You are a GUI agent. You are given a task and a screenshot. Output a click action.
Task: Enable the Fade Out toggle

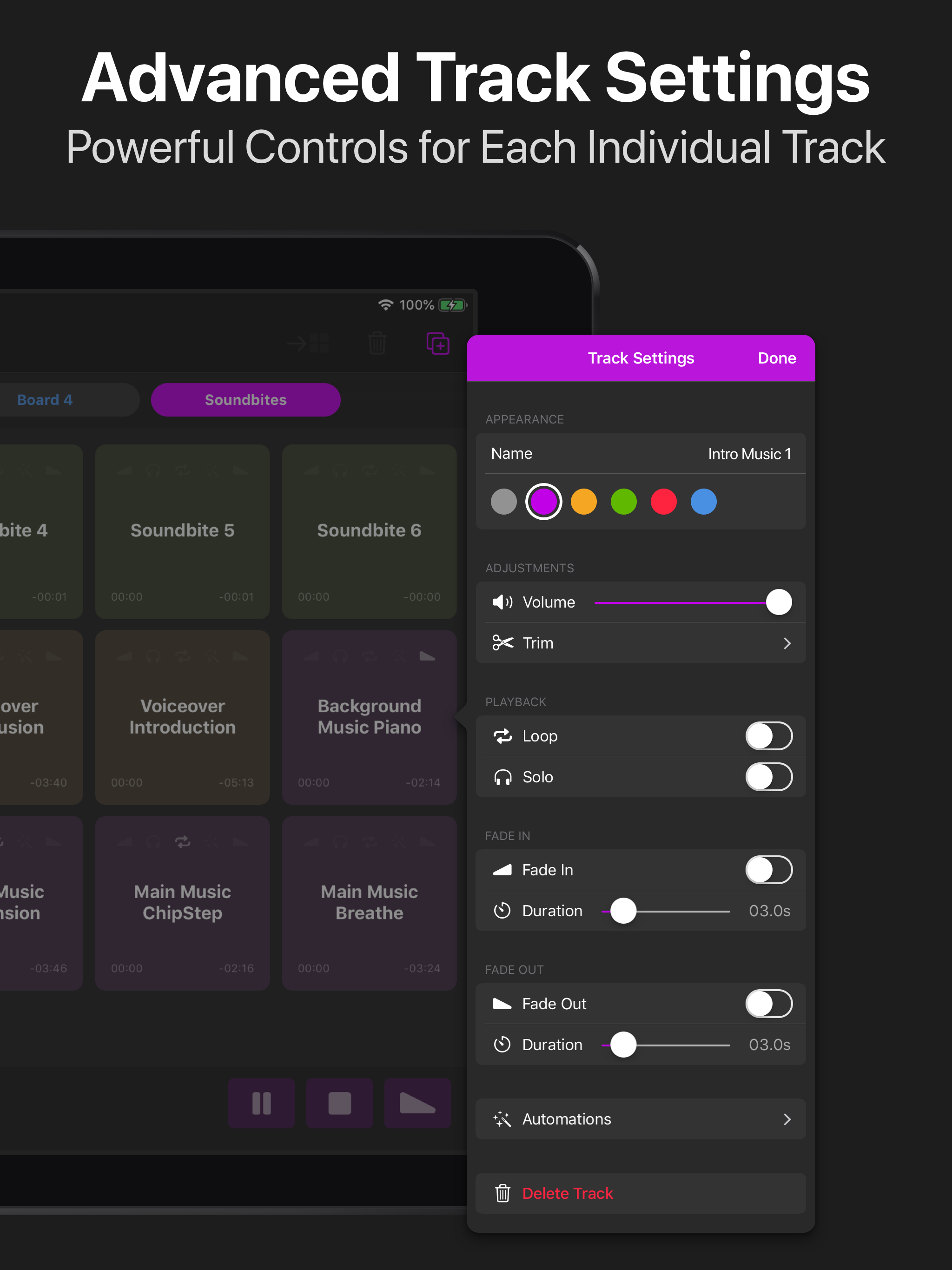pyautogui.click(x=769, y=1004)
